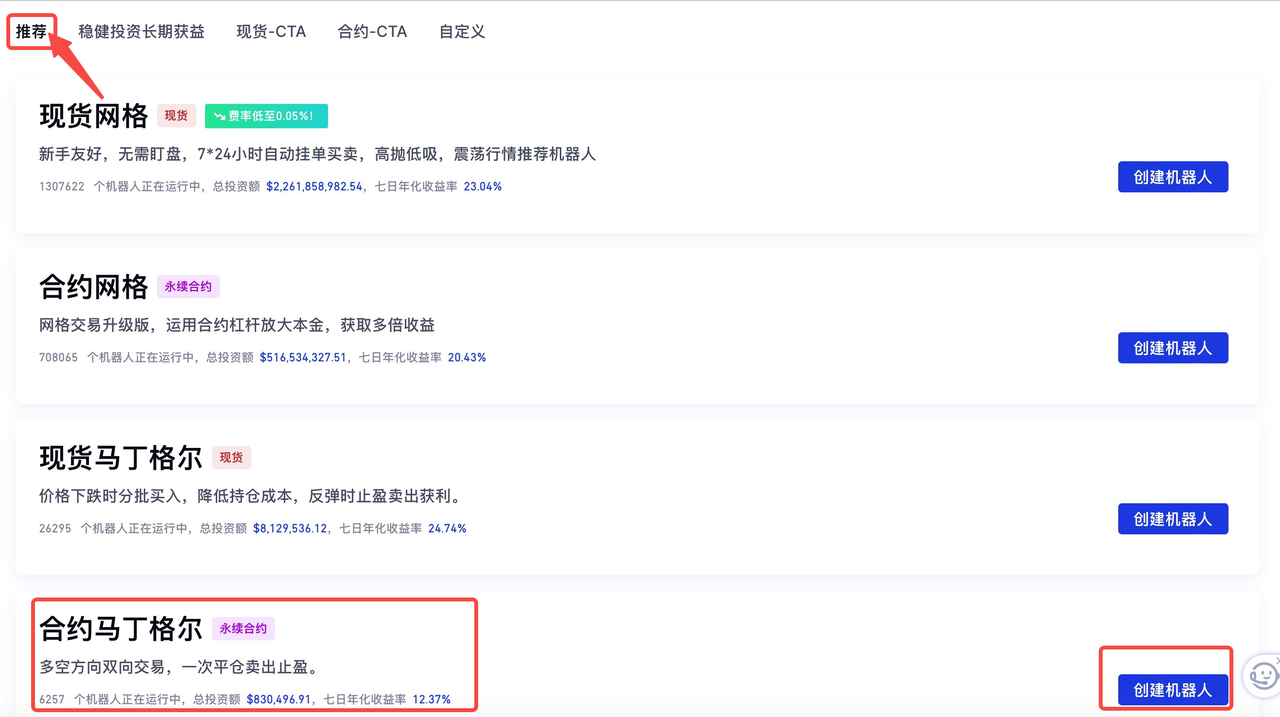1280x717 pixels.
Task: Click the 现货 tag beside 现货网格
Action: pyautogui.click(x=176, y=116)
